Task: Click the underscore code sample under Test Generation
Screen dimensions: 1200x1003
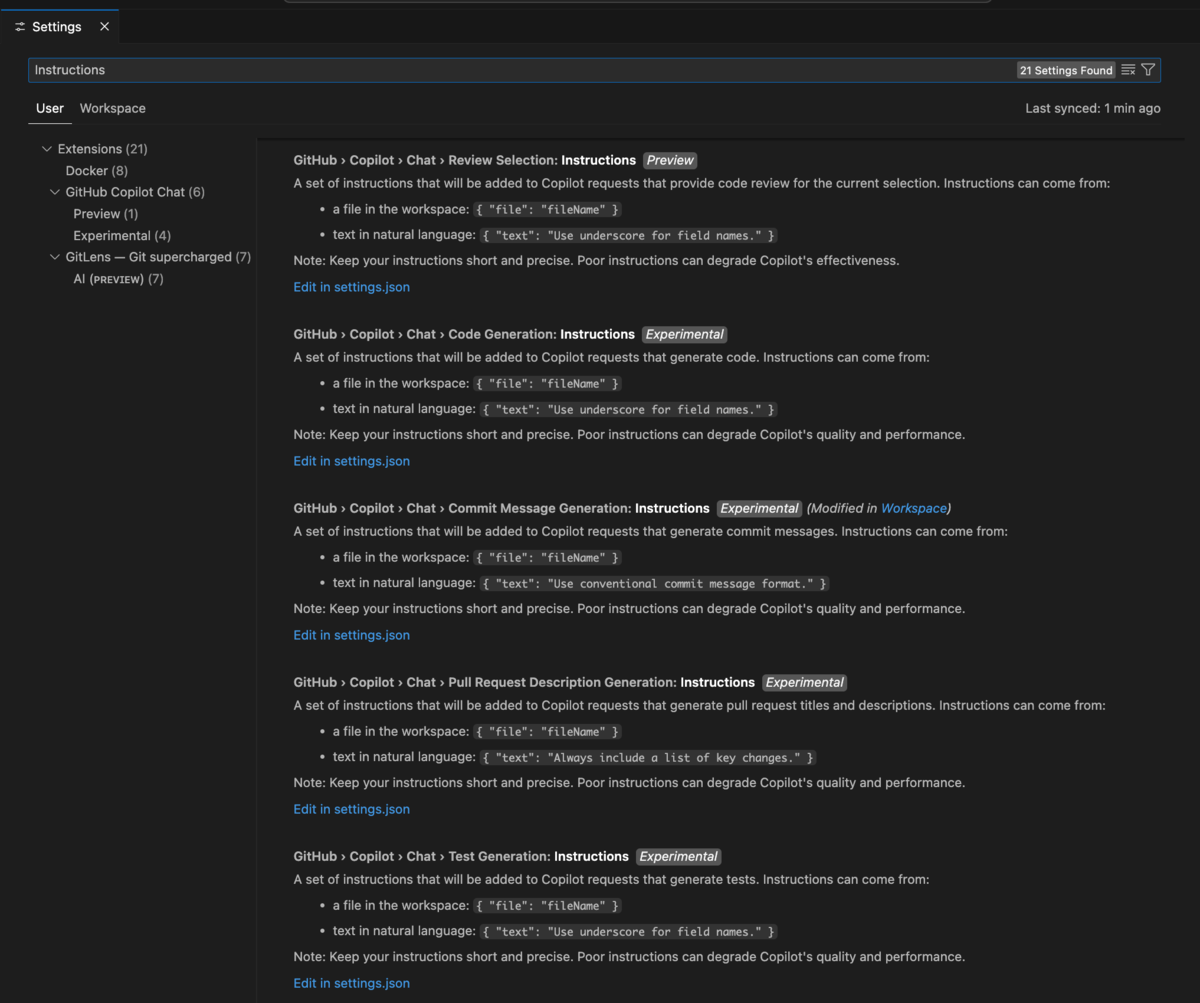Action: (x=629, y=931)
